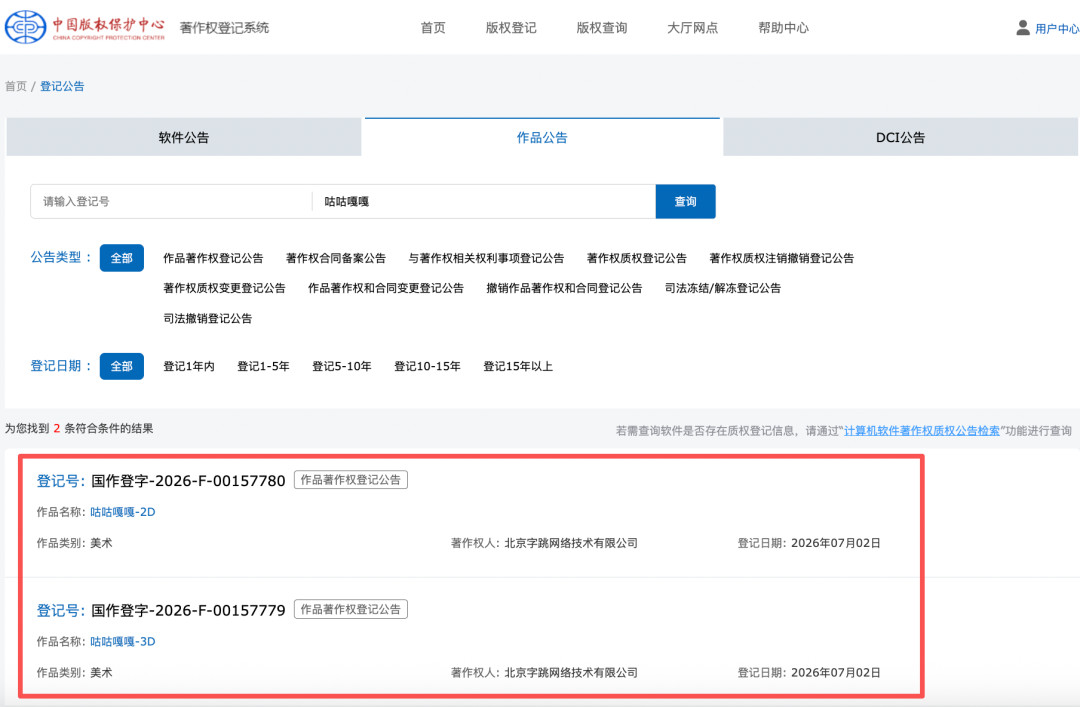Open work name 咕咕嘎嘎-2D
The height and width of the screenshot is (707, 1080).
[x=123, y=512]
